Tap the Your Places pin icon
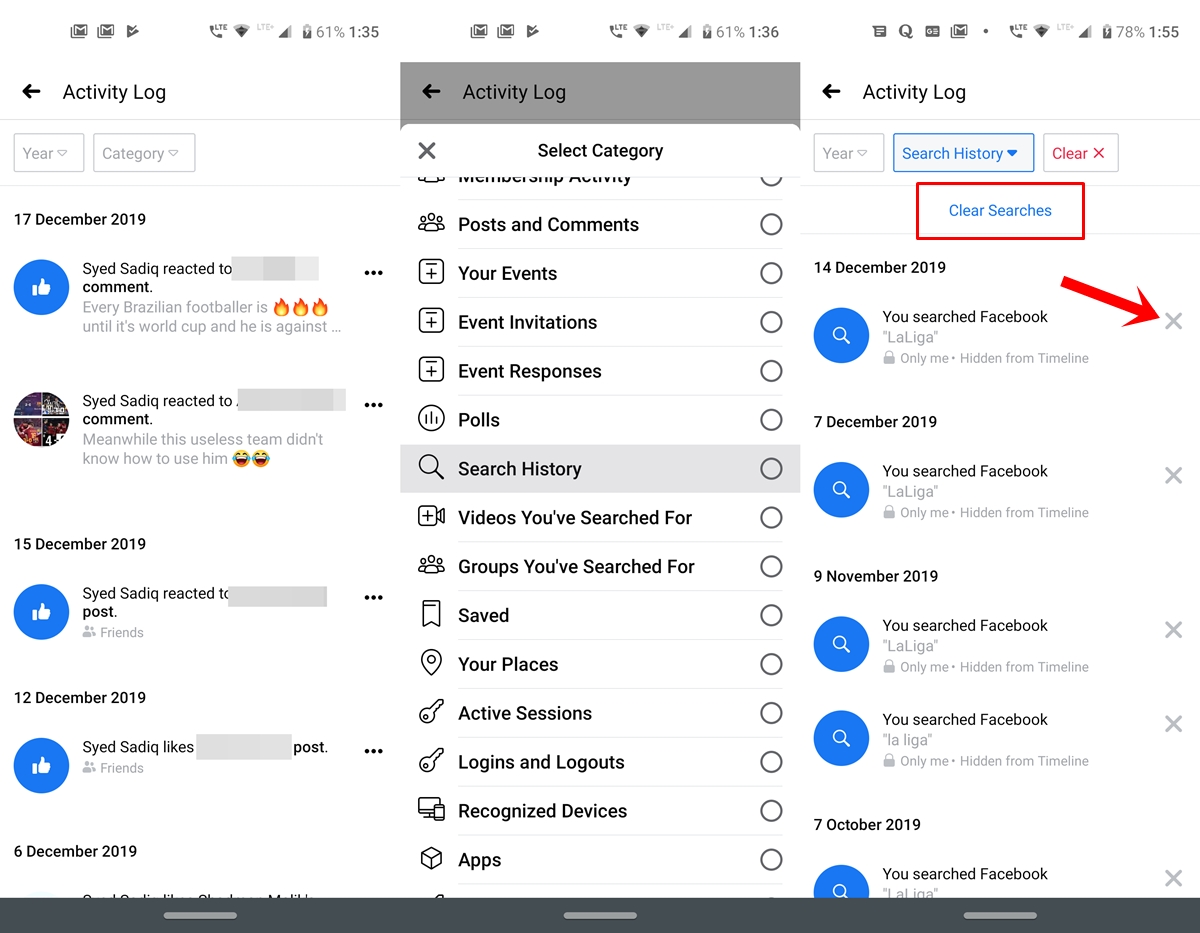Screen dimensions: 1200x933 [431, 662]
